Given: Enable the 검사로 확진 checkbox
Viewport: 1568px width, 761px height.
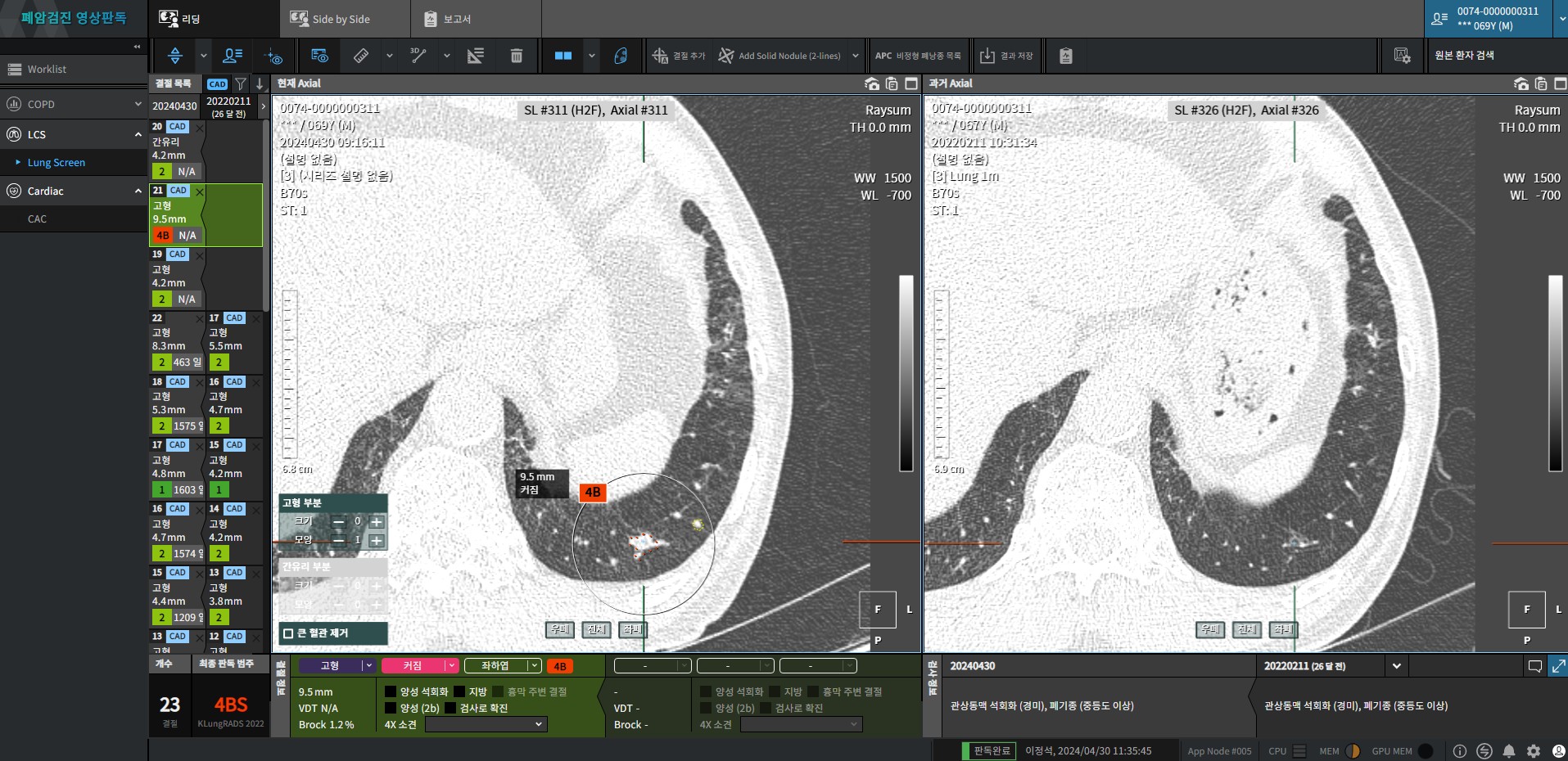Looking at the screenshot, I should tap(450, 708).
